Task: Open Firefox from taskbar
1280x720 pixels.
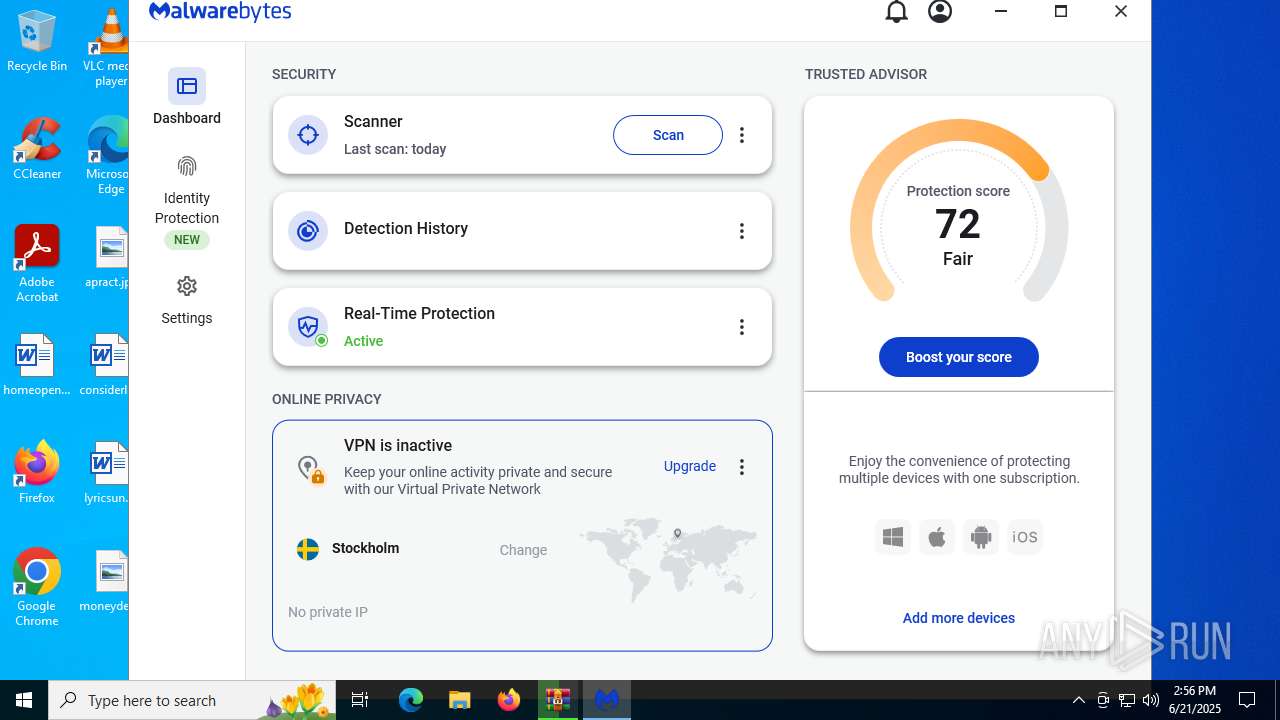Action: [509, 700]
